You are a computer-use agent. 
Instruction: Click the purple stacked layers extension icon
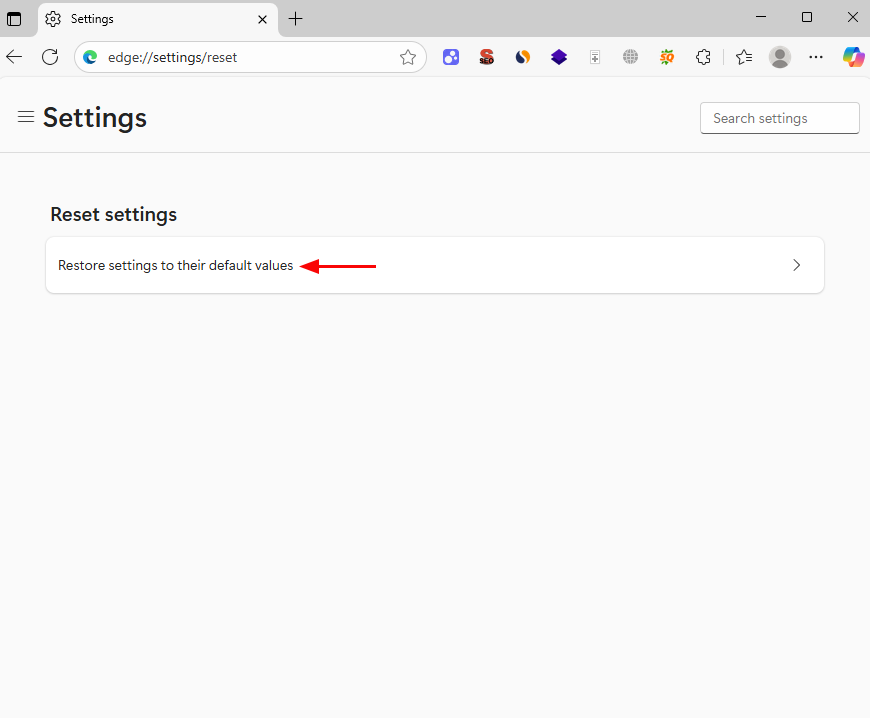(x=559, y=57)
